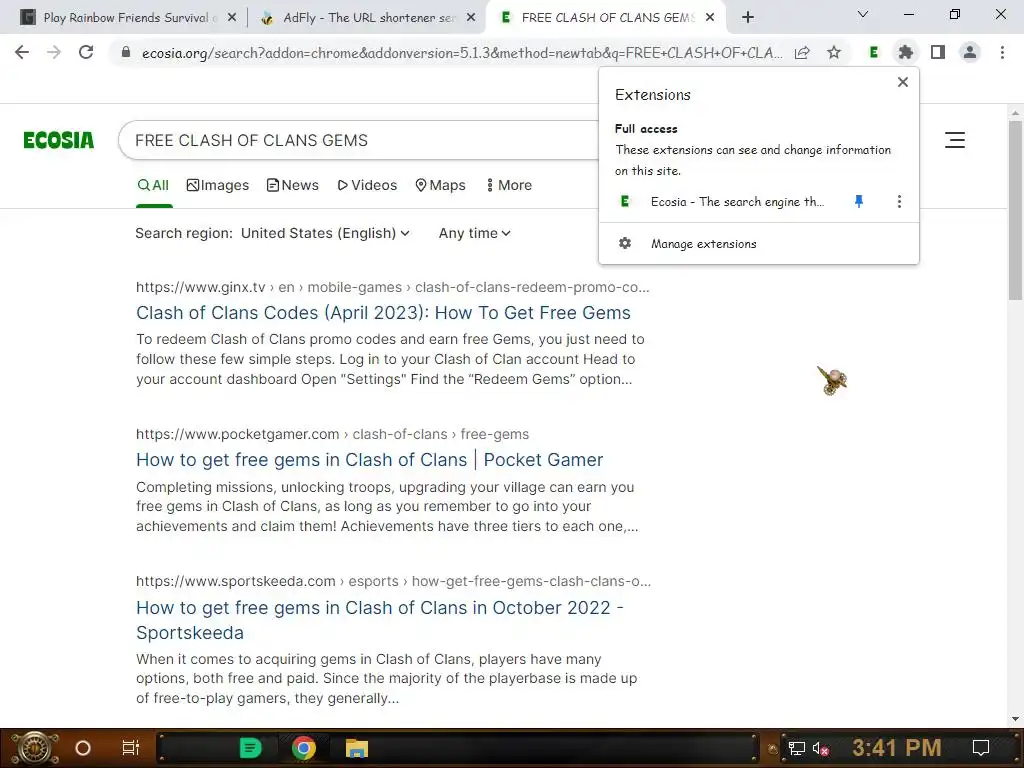Click the scrollbar down arrow
The image size is (1024, 768).
tap(1015, 719)
